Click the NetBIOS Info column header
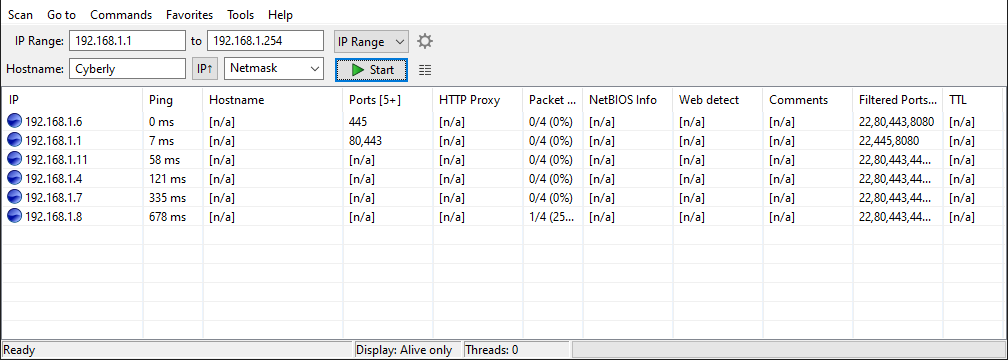1008x360 pixels. [x=628, y=100]
